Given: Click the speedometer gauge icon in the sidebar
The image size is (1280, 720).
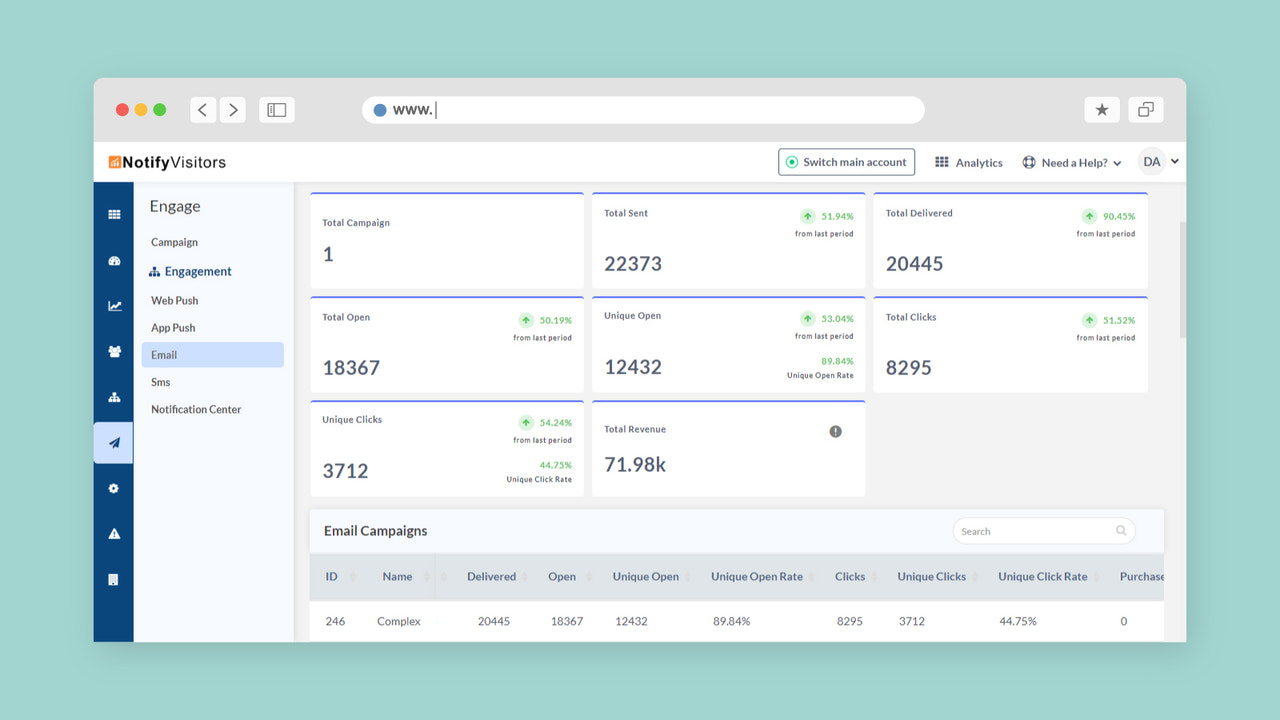Looking at the screenshot, I should [113, 260].
